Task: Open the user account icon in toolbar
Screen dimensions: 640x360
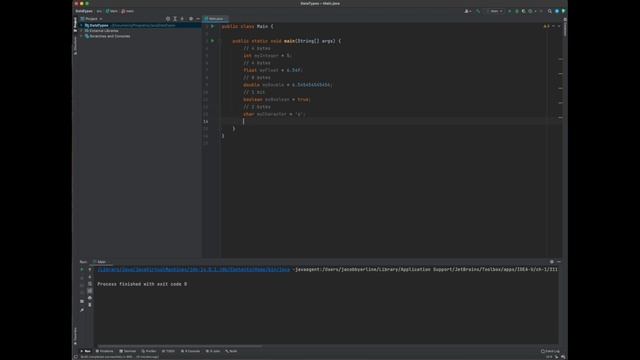Action: pos(467,11)
